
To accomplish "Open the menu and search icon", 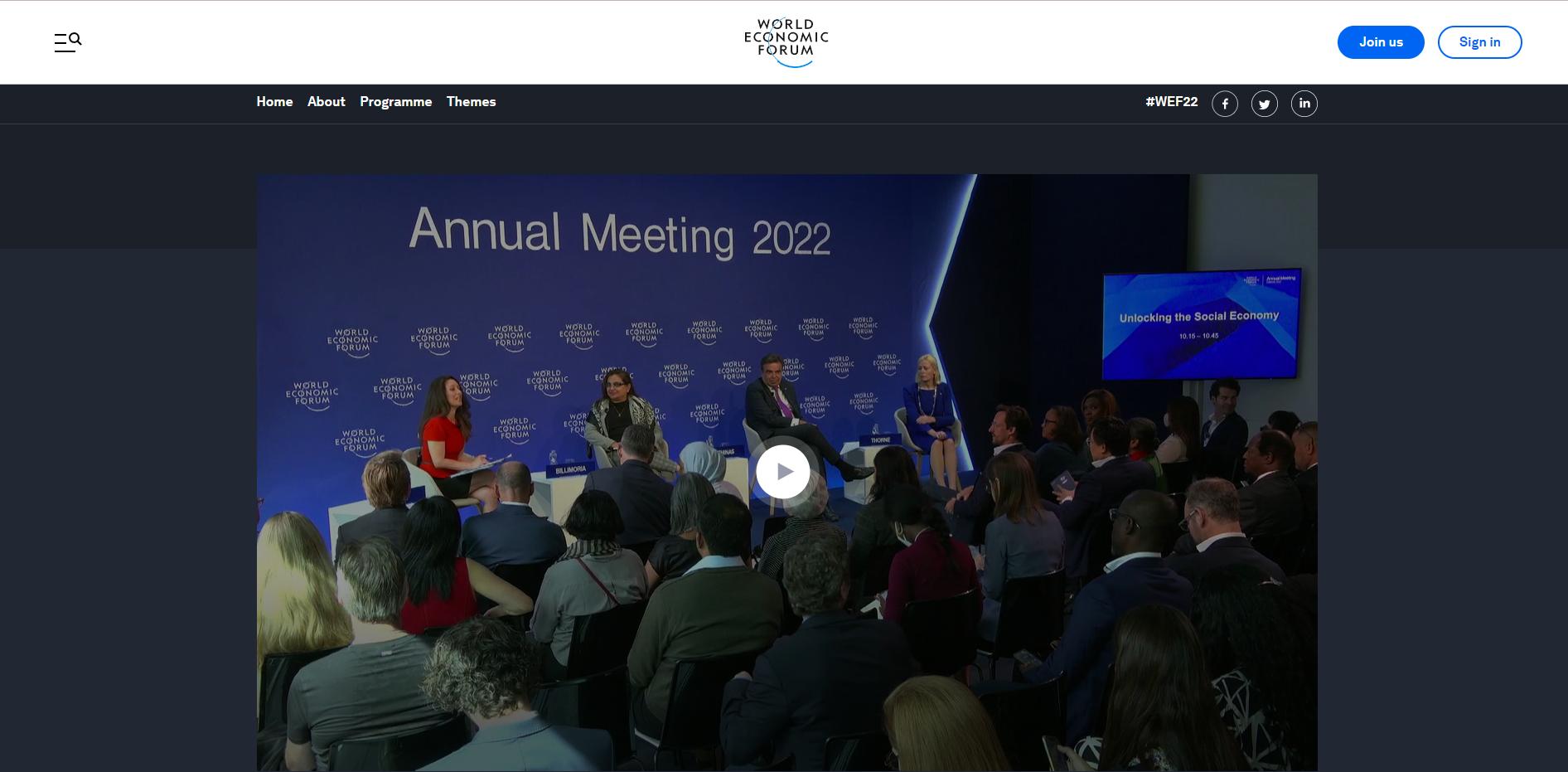I will (68, 42).
